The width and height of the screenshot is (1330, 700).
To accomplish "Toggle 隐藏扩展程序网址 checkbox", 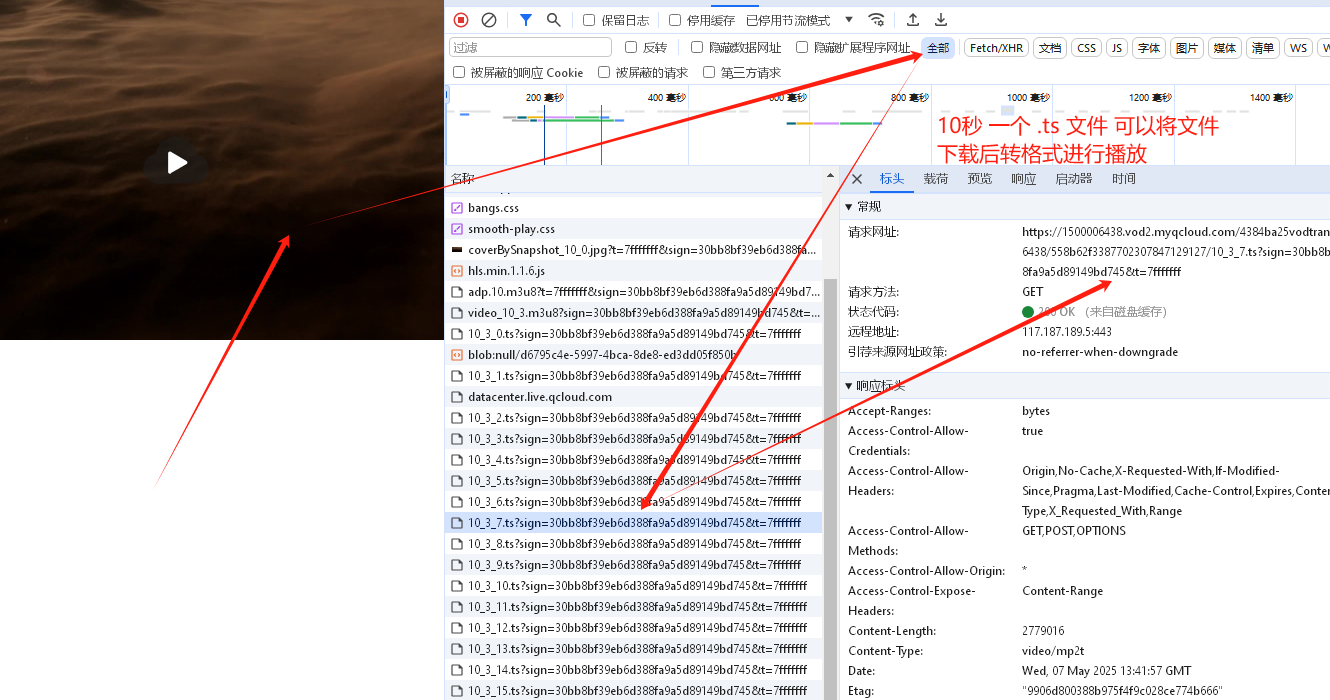I will coord(802,47).
